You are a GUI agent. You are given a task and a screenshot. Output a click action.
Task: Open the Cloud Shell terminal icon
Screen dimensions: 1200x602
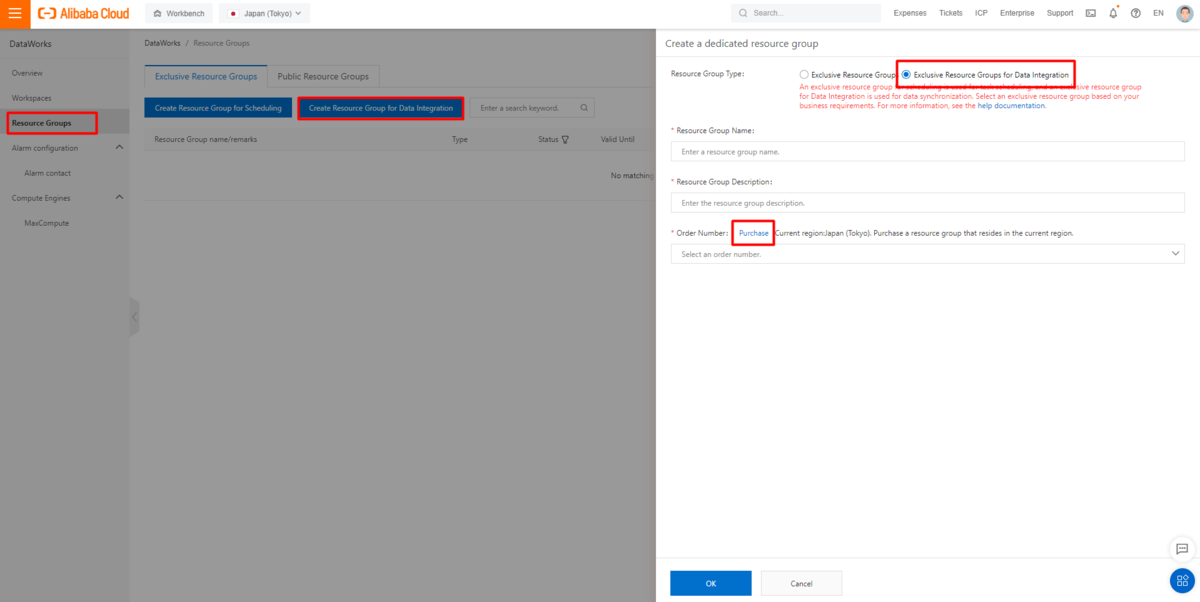tap(1090, 13)
